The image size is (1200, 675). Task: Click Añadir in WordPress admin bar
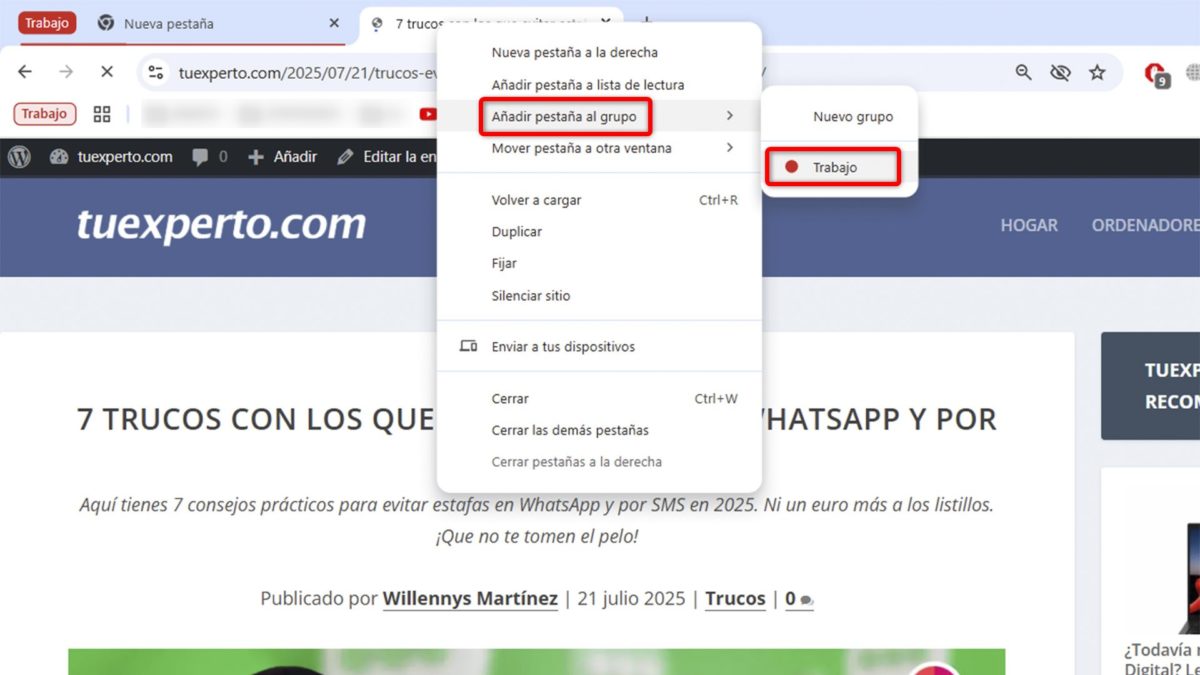(x=282, y=157)
